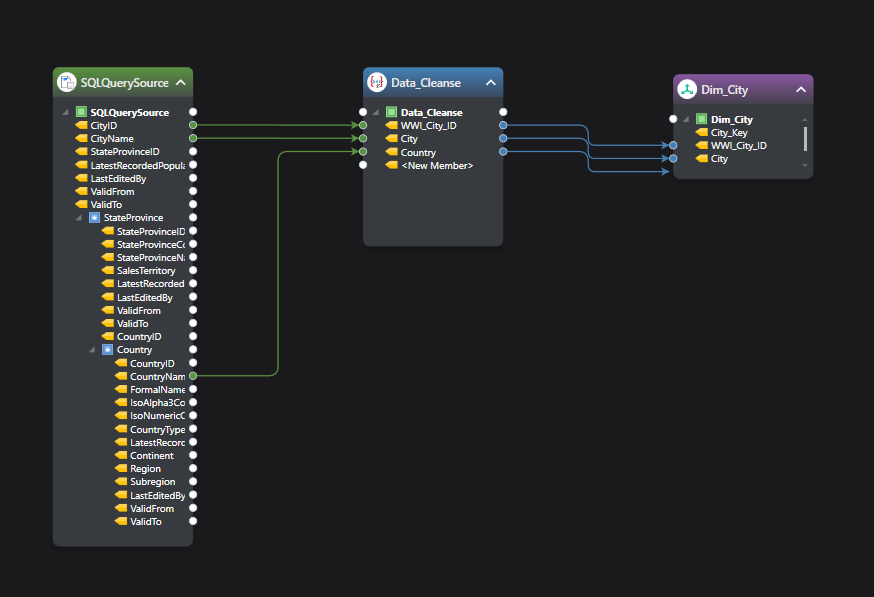Click the output port for CountryName field
The image size is (874, 597).
click(x=193, y=376)
